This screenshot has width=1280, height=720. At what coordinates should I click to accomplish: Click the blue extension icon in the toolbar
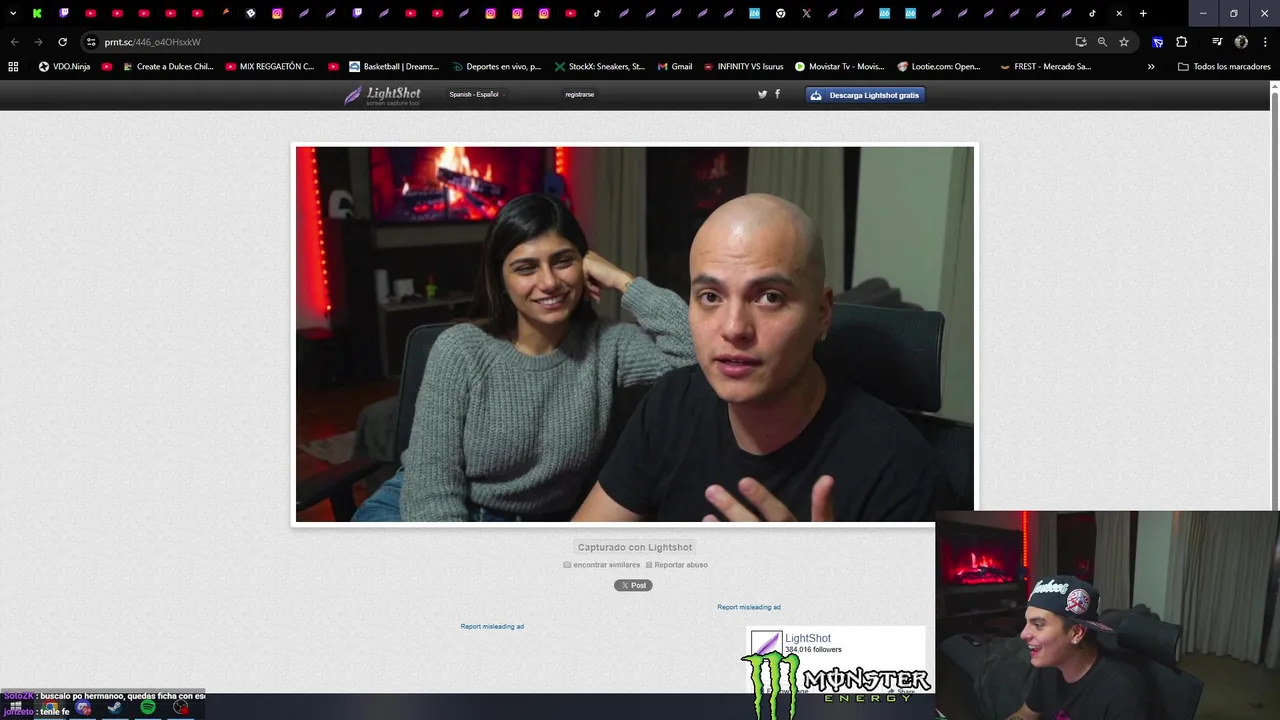tap(1158, 42)
